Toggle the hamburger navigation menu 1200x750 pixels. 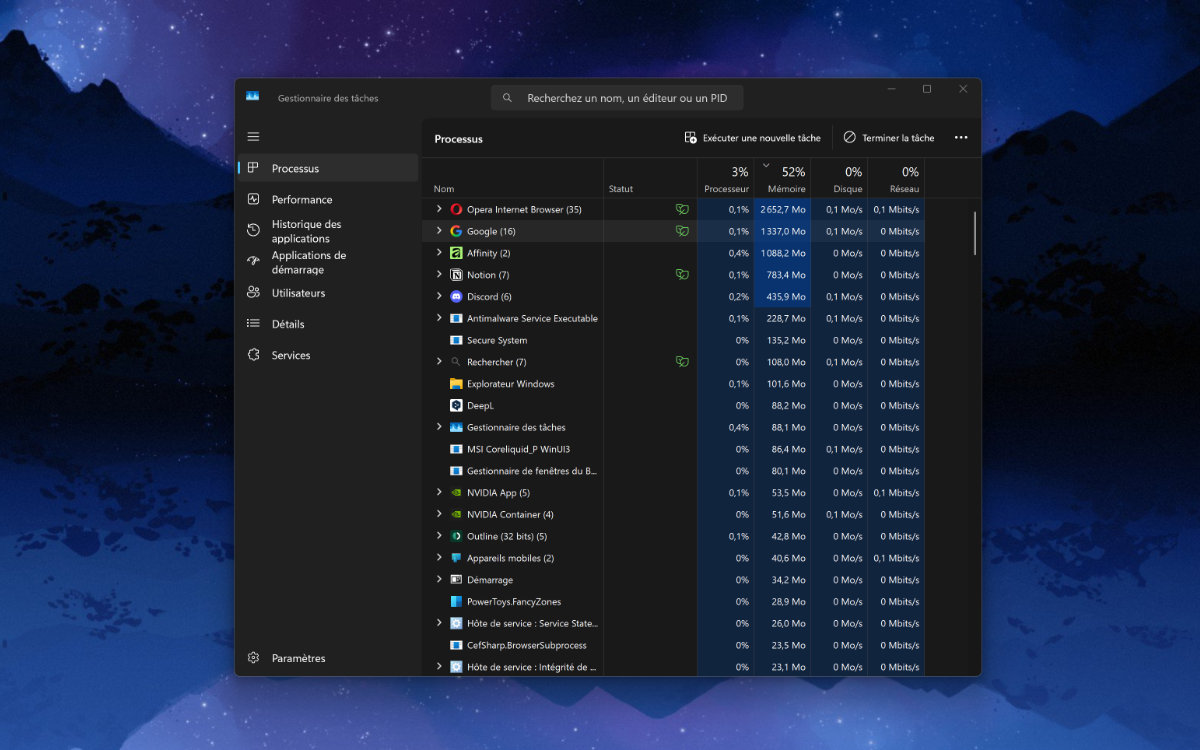tap(253, 137)
